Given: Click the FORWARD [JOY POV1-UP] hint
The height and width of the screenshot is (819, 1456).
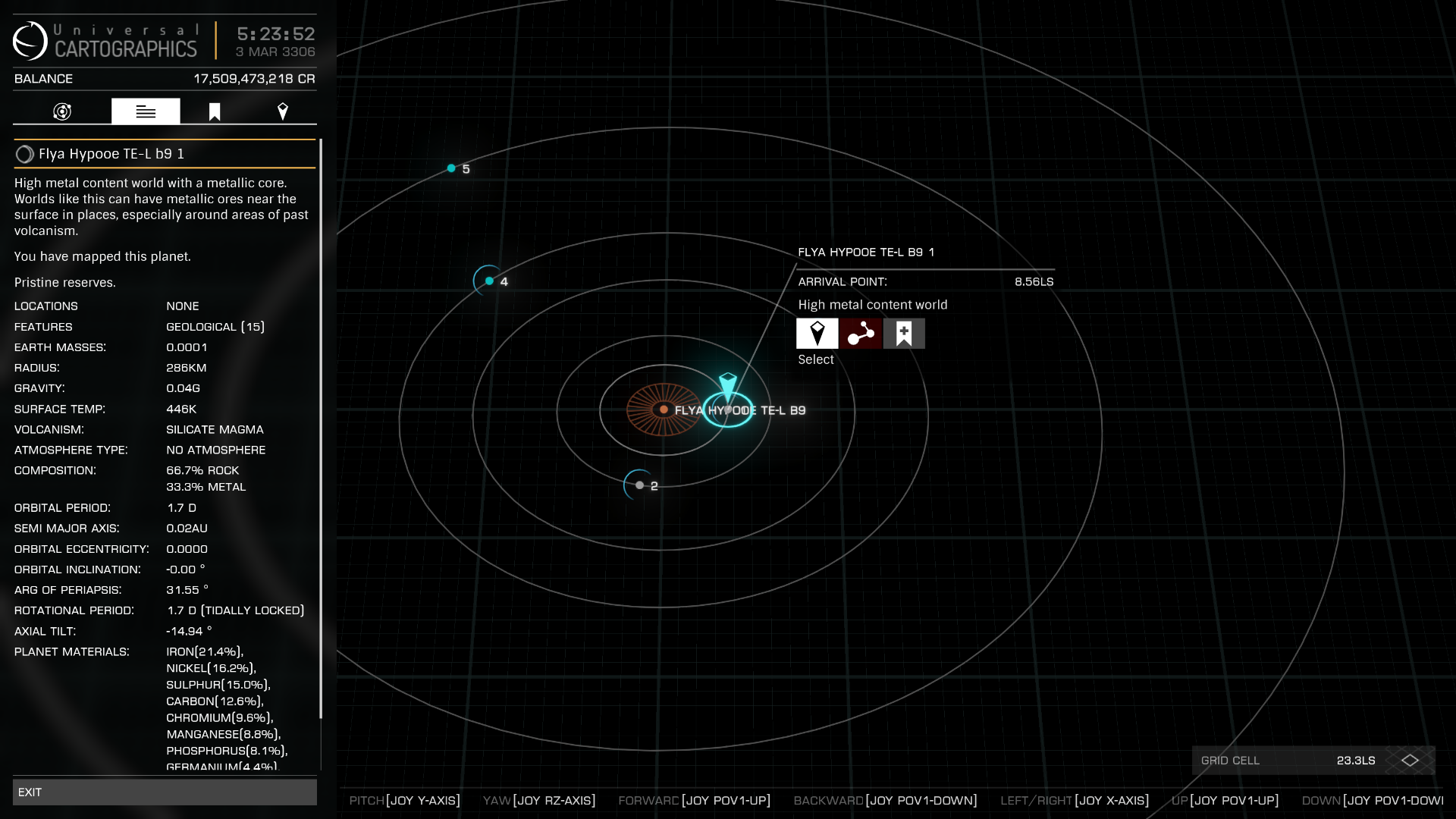Looking at the screenshot, I should (695, 800).
